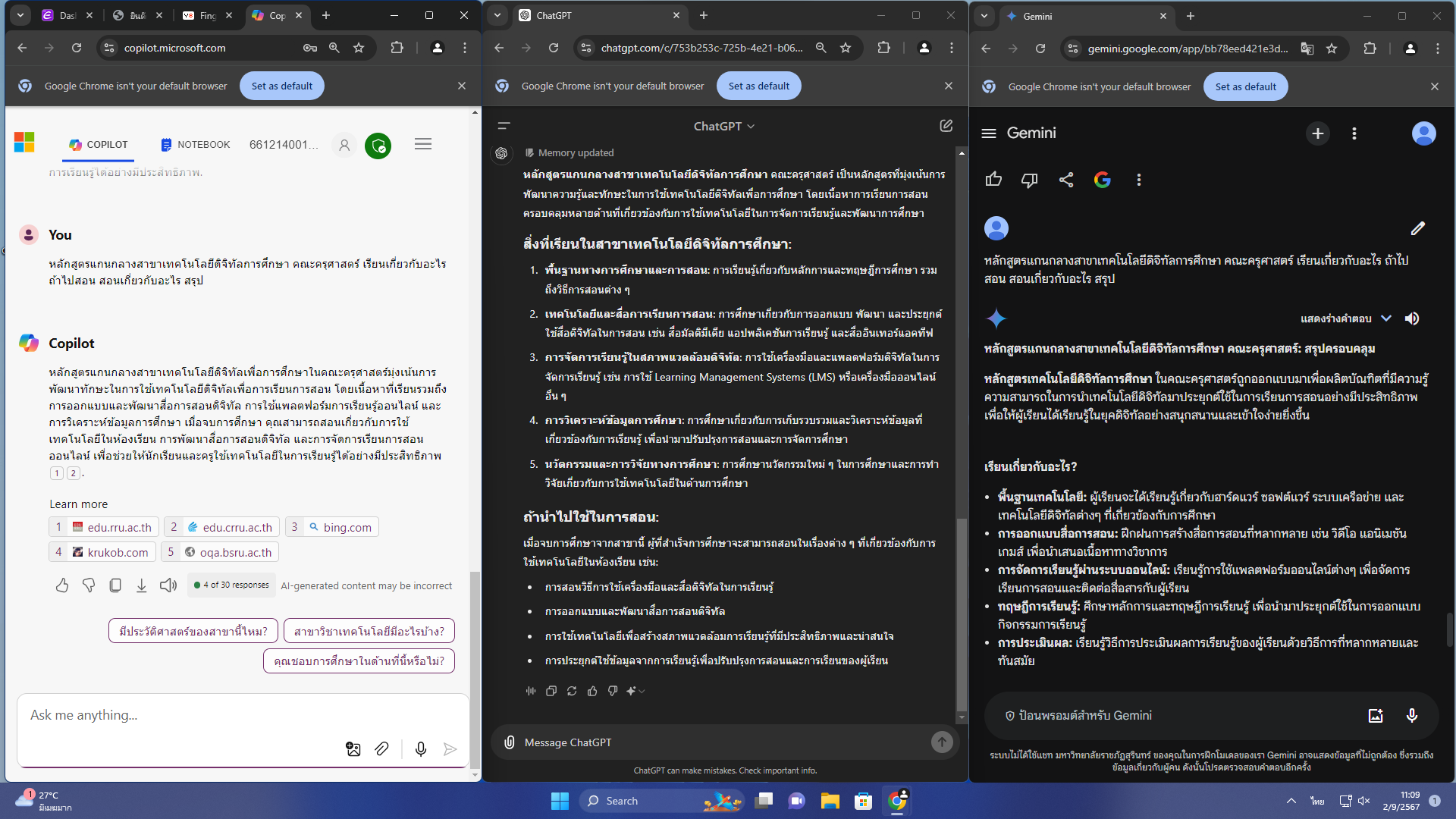Toggle Gemini's read aloud speaker
Screen dimensions: 1456x819
tap(1412, 318)
